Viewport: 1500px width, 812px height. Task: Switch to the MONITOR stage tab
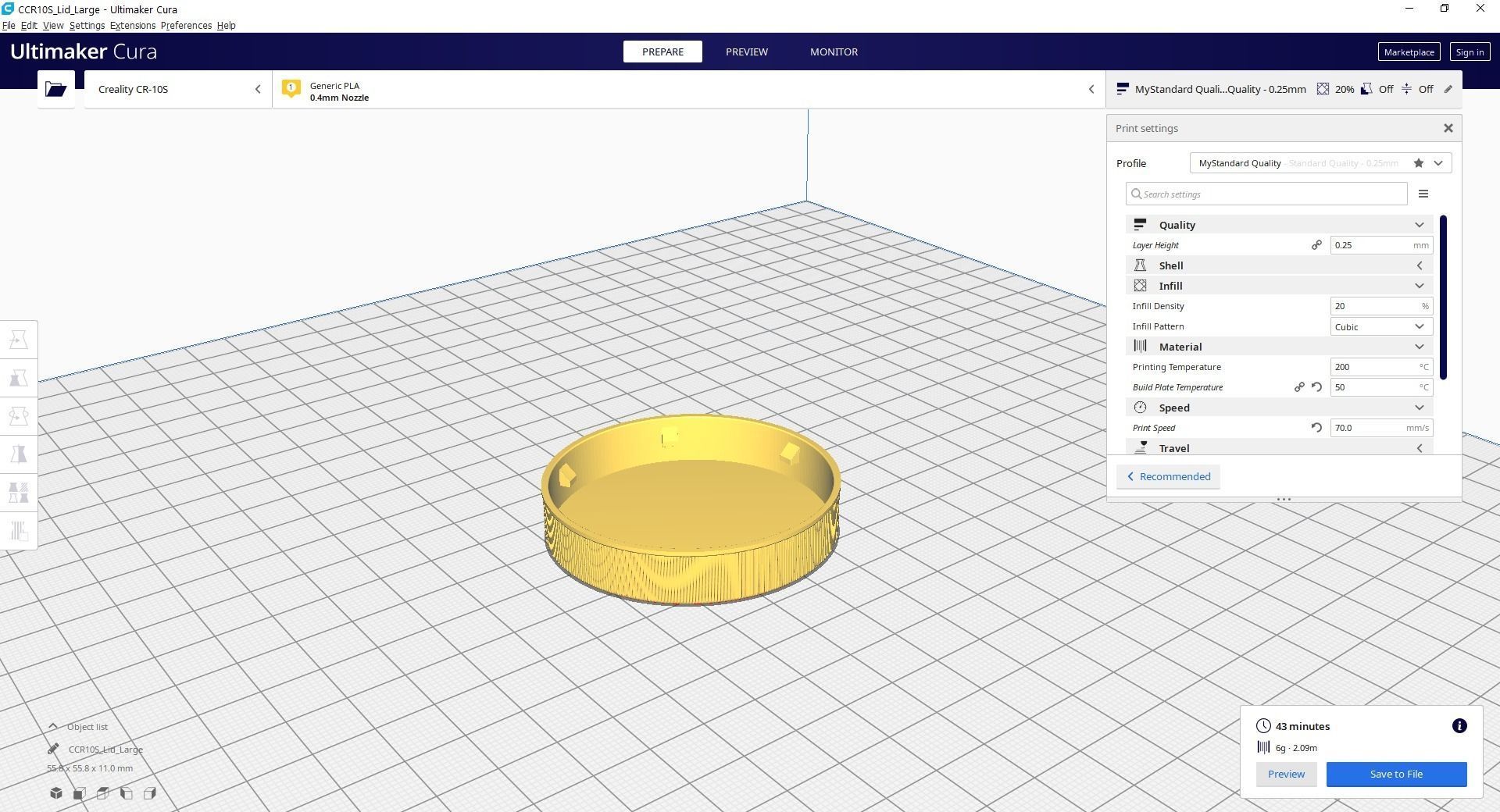click(x=834, y=52)
